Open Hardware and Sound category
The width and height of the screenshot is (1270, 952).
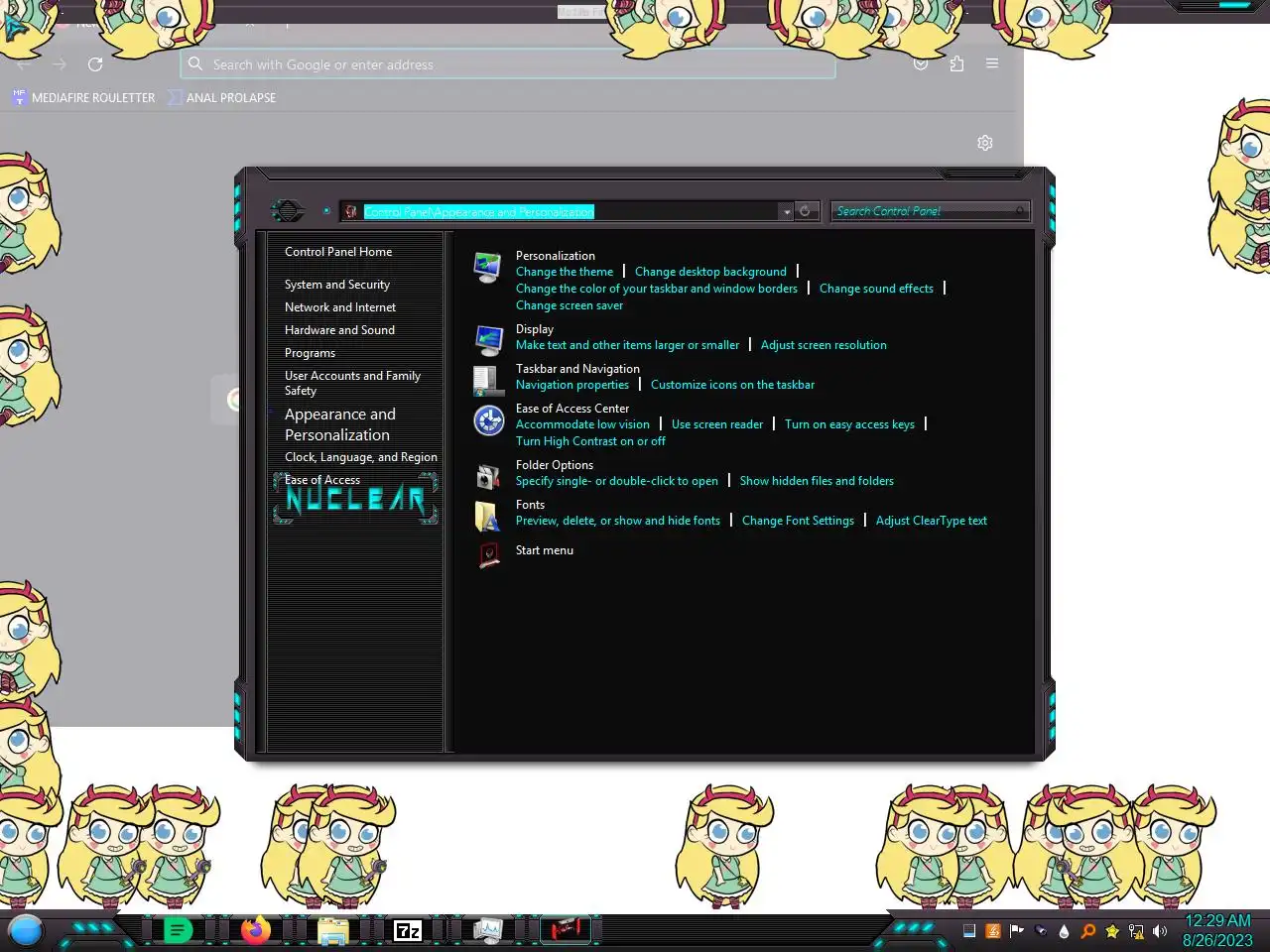pos(339,330)
